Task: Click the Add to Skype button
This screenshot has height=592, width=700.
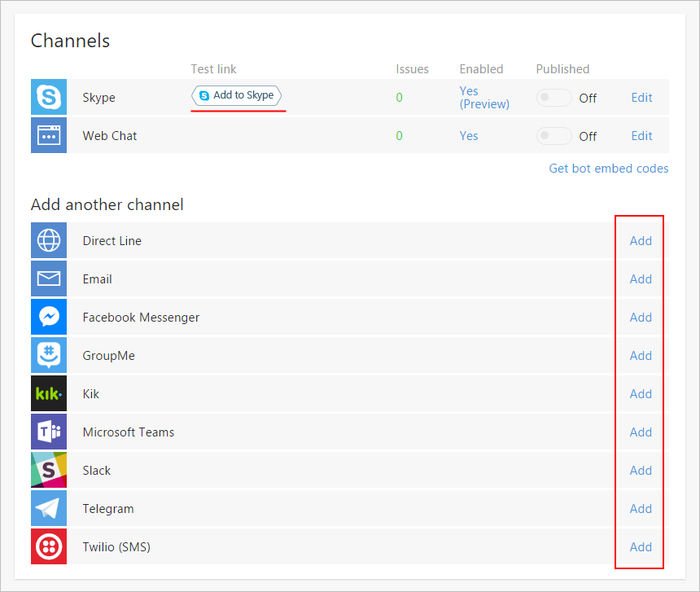Action: pos(237,95)
